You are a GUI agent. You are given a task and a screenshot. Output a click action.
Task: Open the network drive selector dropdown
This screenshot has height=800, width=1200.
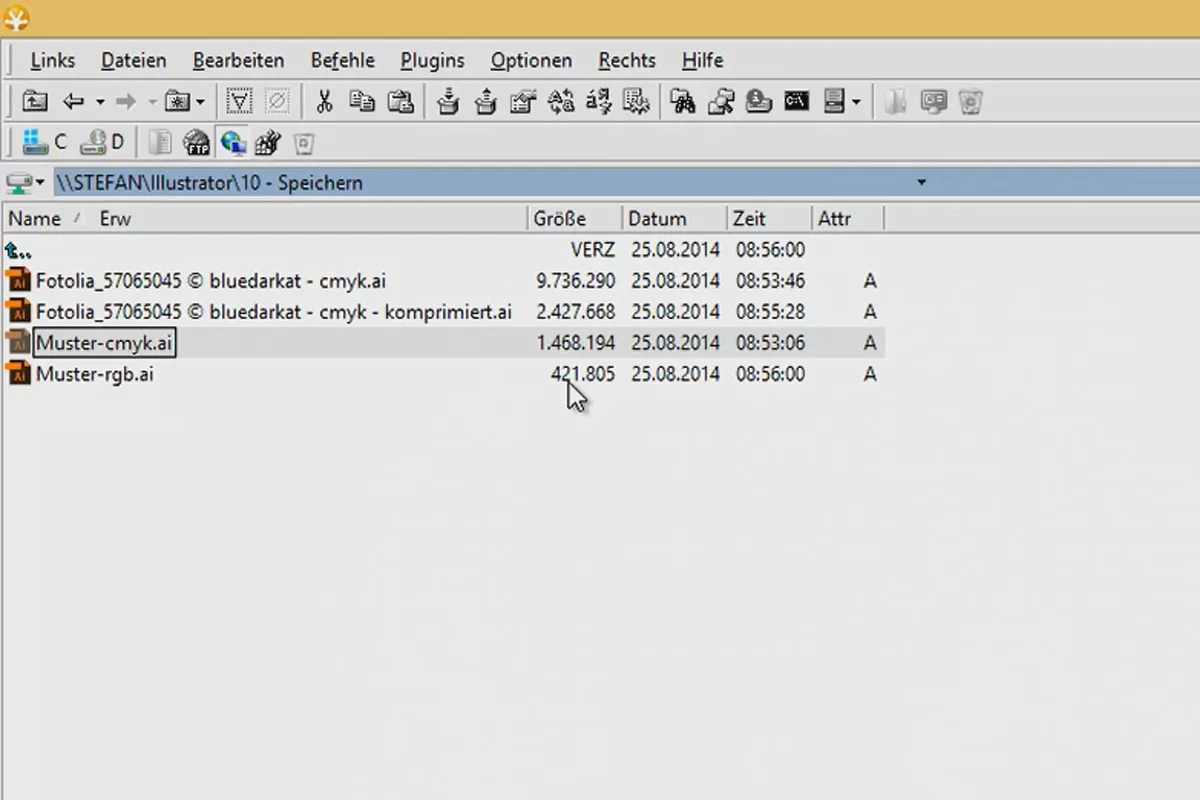[26, 183]
